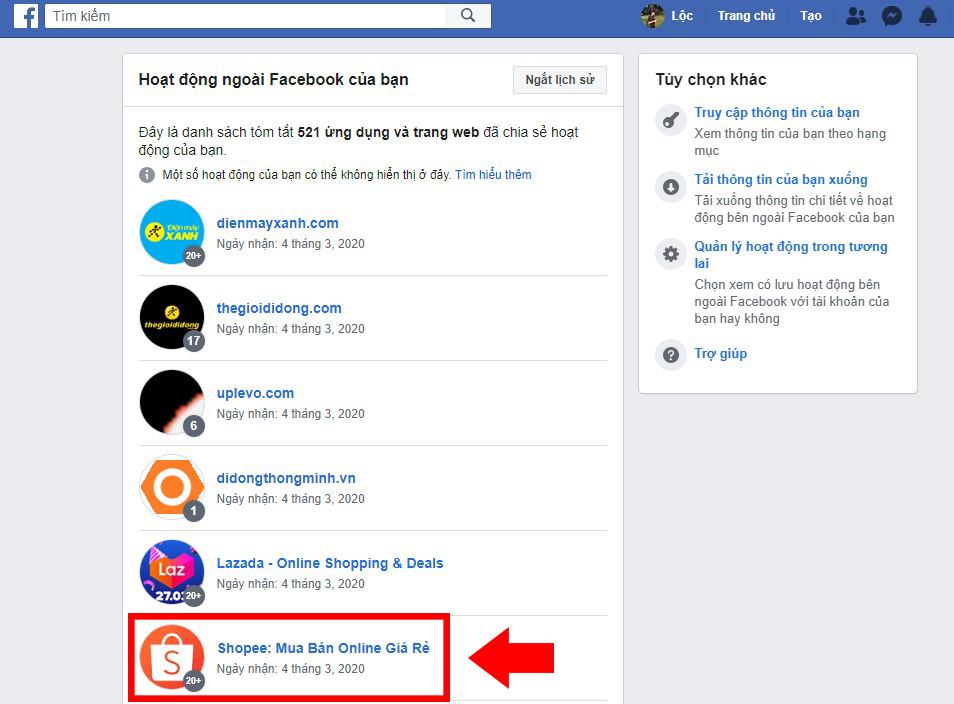Open the Trợ giúp link
This screenshot has width=954, height=704.
point(720,354)
